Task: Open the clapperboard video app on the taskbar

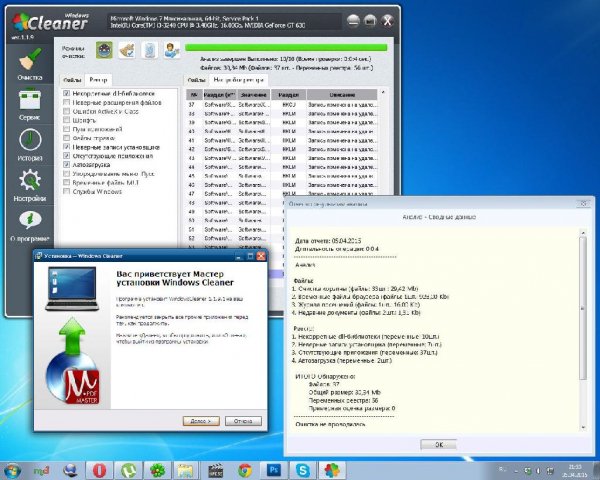Action: point(215,470)
